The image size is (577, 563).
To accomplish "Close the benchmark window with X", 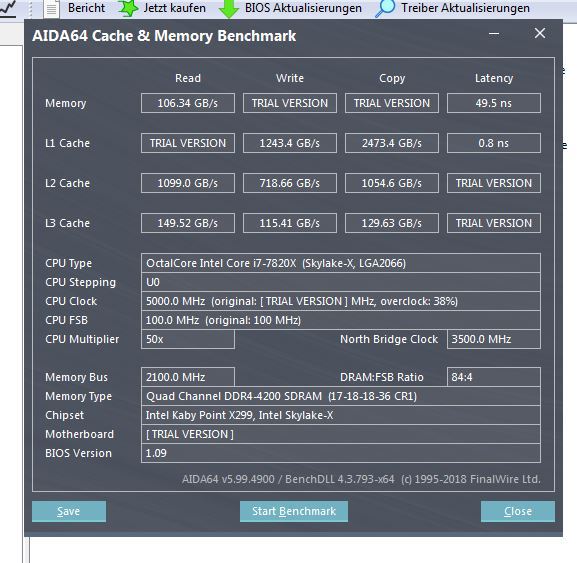I will tap(540, 33).
